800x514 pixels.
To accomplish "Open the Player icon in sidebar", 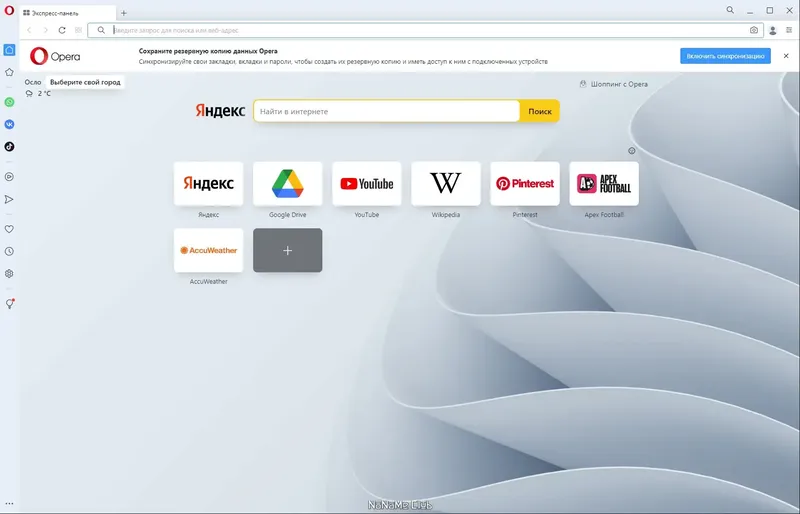I will pos(9,177).
